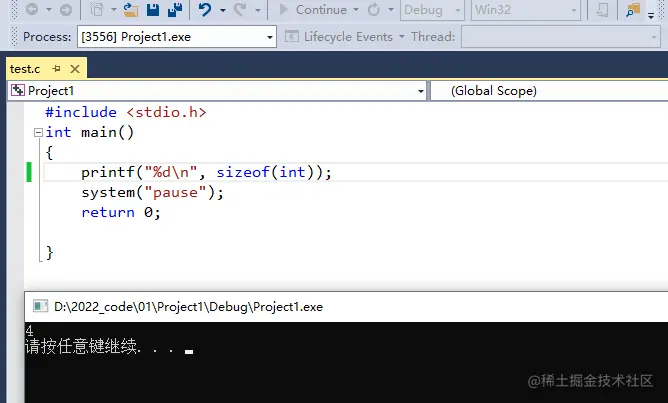The height and width of the screenshot is (403, 668).
Task: Open the Debug configuration dropdown
Action: 432,10
